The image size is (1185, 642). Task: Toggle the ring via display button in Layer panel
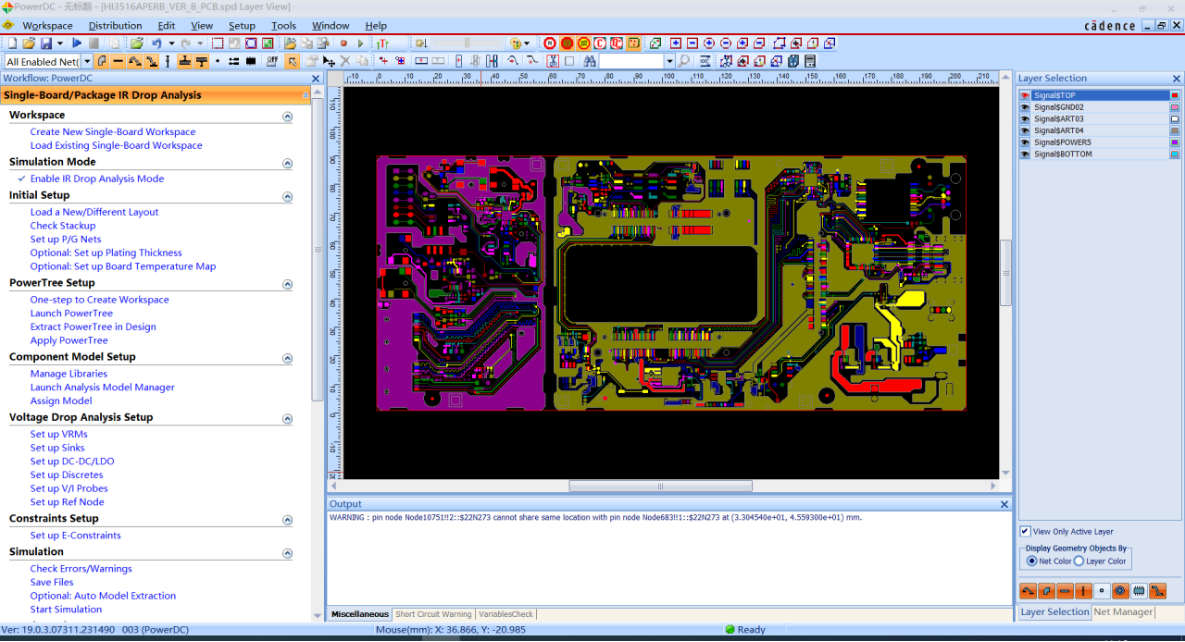[x=1120, y=591]
